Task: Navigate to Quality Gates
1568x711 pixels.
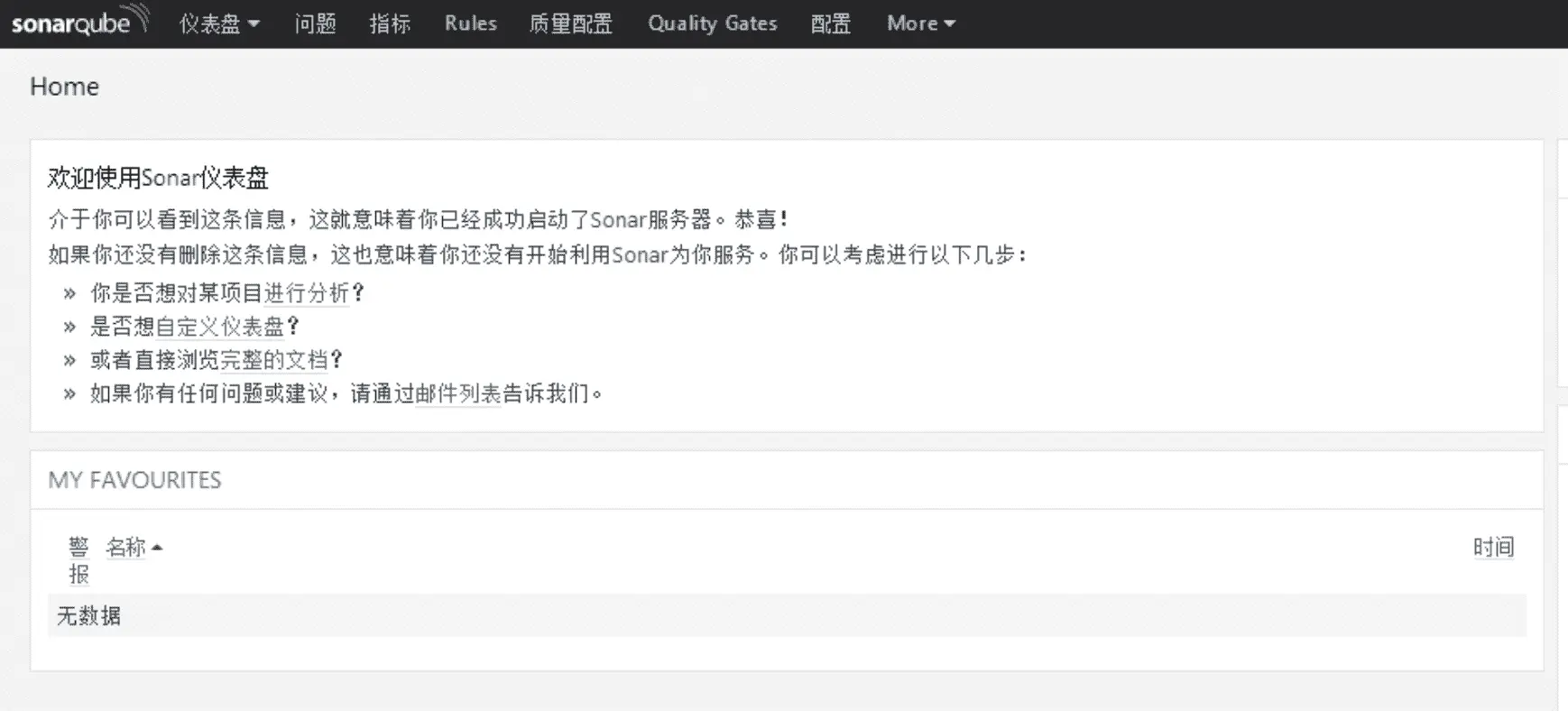Action: 712,23
